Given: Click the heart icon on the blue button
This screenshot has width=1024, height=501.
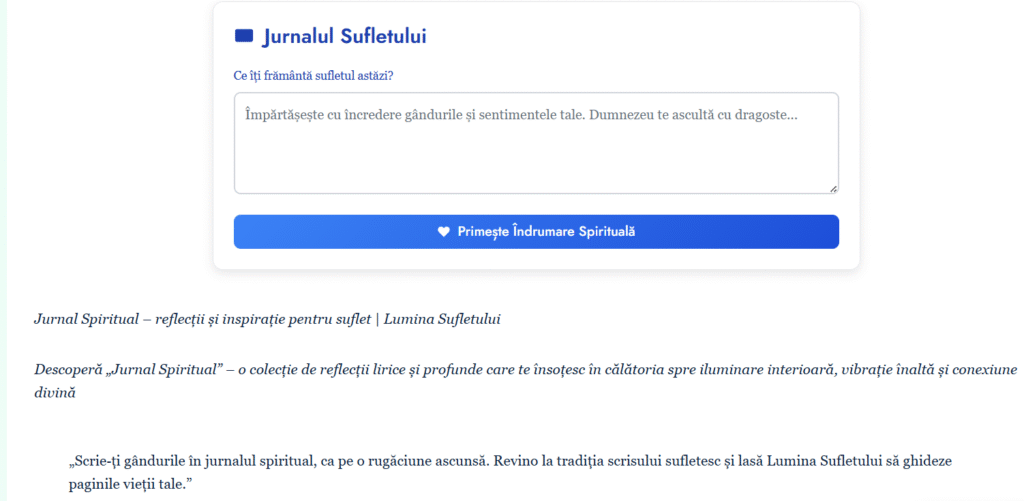Looking at the screenshot, I should click(x=444, y=232).
